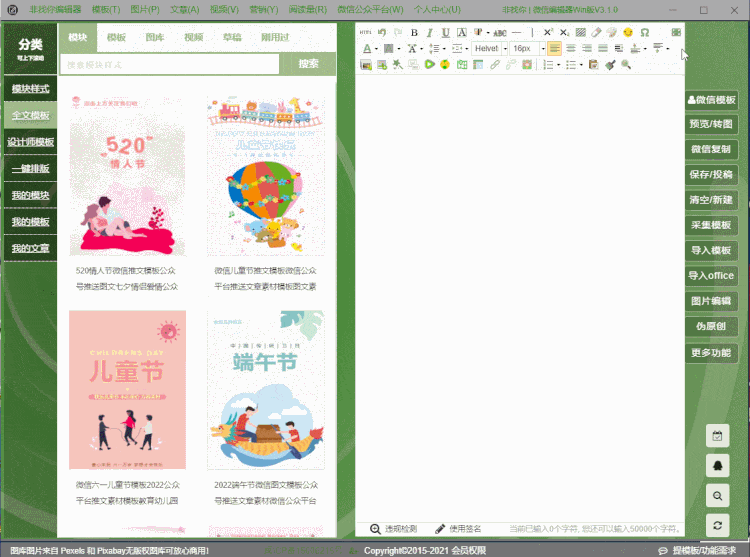Open 设计师模板 category in sidebar
Viewport: 750px width, 557px height.
tap(31, 142)
